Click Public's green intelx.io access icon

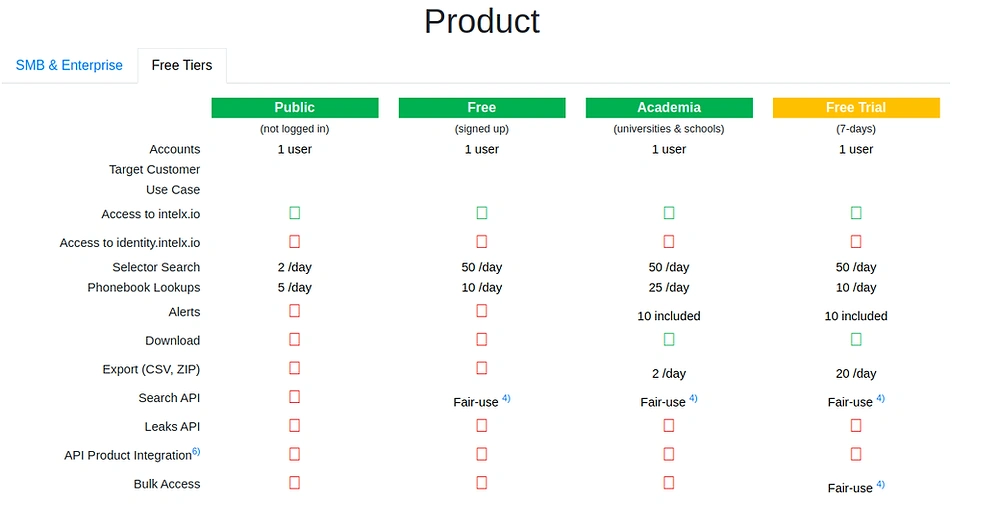[295, 213]
